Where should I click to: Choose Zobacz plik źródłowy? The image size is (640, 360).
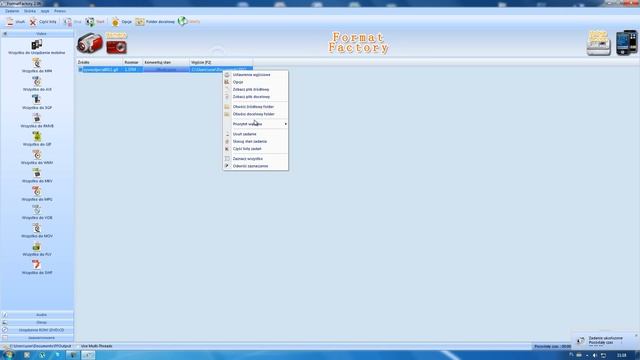coord(256,89)
